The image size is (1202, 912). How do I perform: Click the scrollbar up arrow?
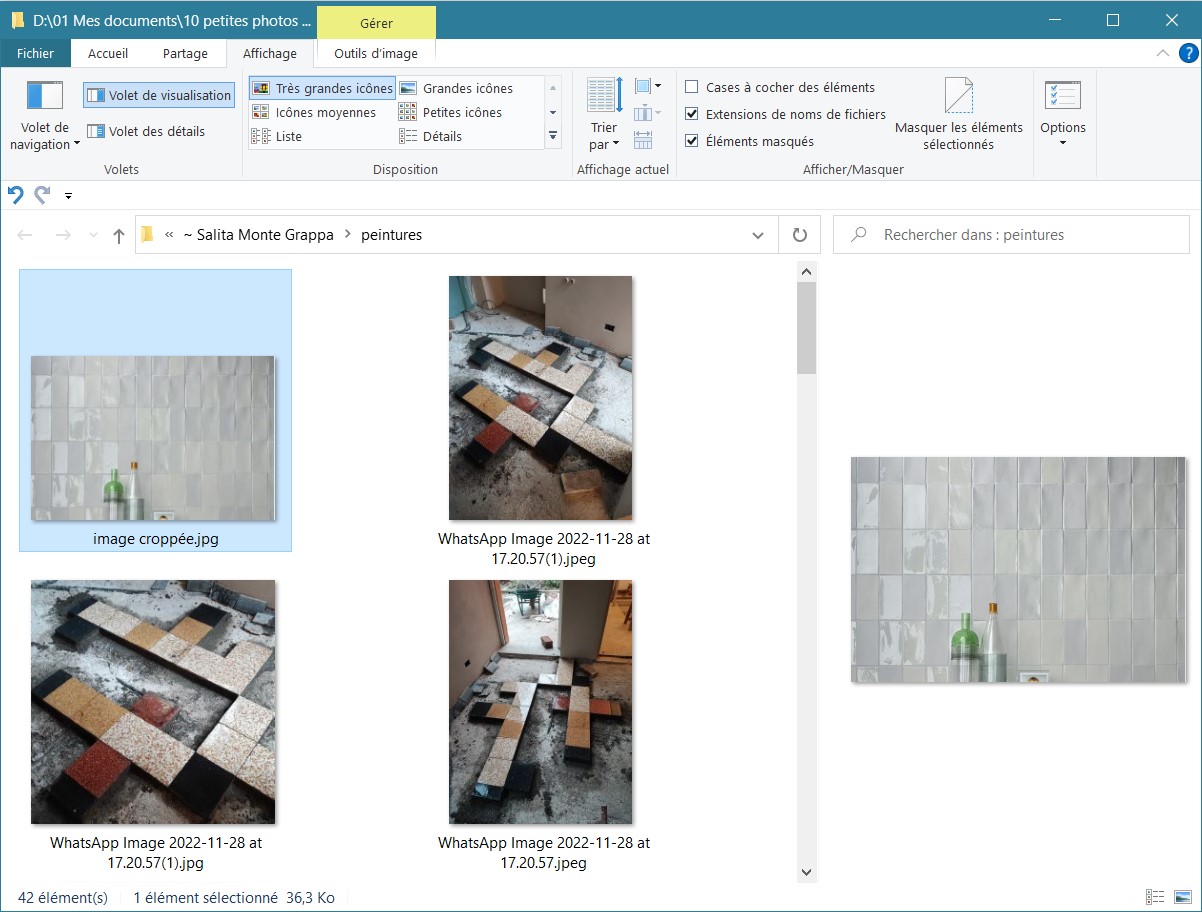(807, 271)
